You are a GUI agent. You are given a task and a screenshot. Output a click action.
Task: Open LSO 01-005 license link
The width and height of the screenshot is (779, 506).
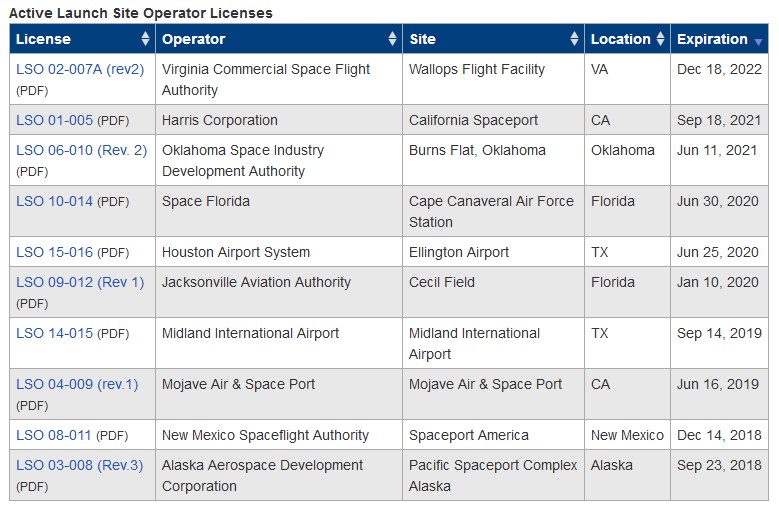click(x=54, y=120)
